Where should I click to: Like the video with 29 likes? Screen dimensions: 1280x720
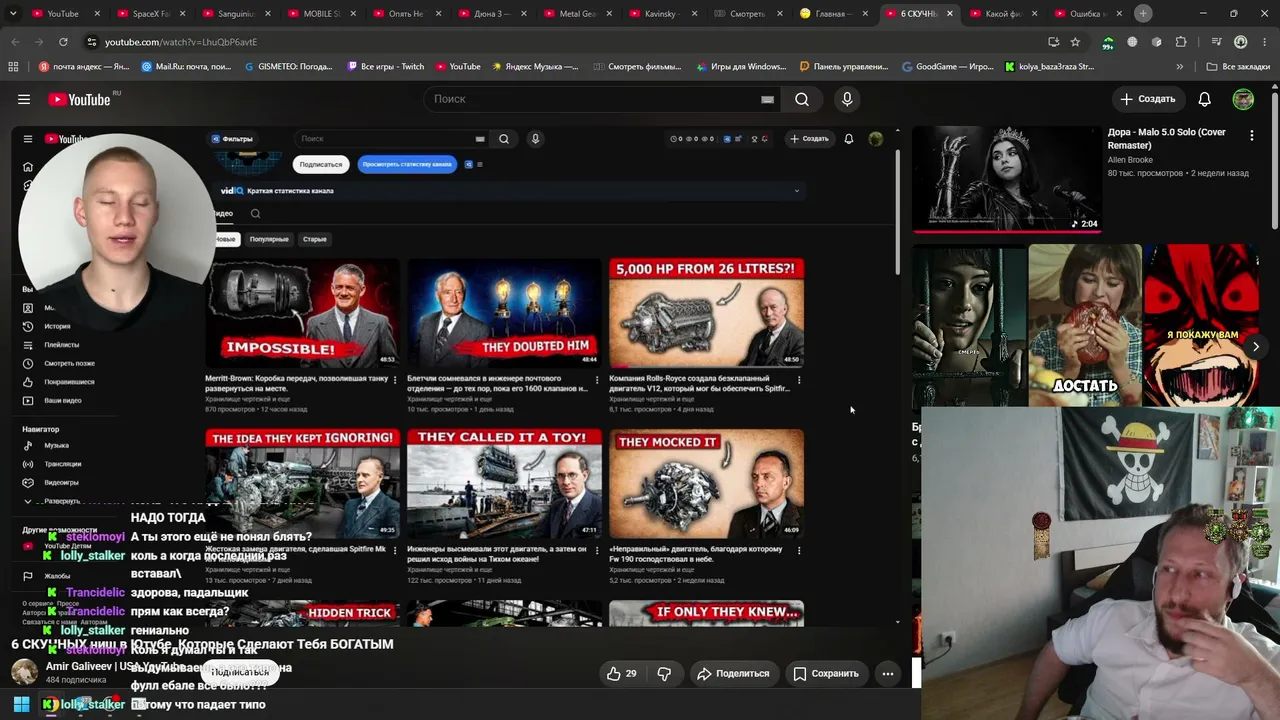pyautogui.click(x=621, y=674)
